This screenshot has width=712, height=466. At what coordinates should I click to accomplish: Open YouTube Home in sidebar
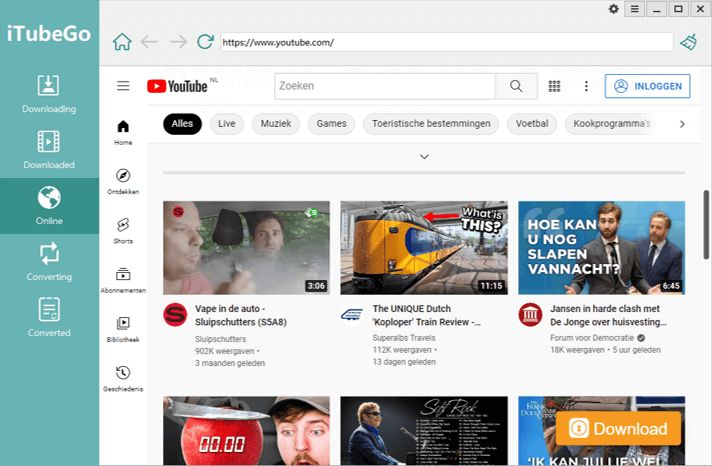(x=123, y=132)
